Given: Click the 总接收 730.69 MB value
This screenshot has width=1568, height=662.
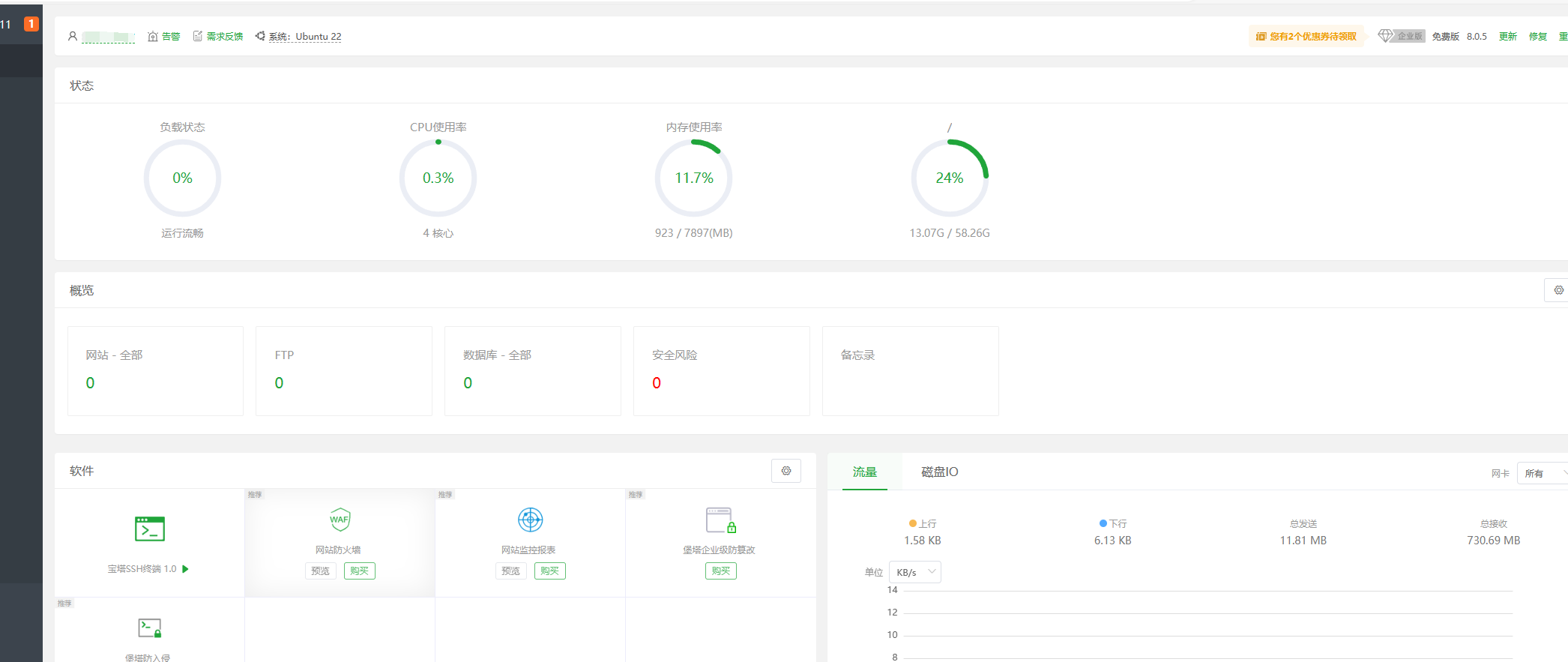Looking at the screenshot, I should (1494, 541).
